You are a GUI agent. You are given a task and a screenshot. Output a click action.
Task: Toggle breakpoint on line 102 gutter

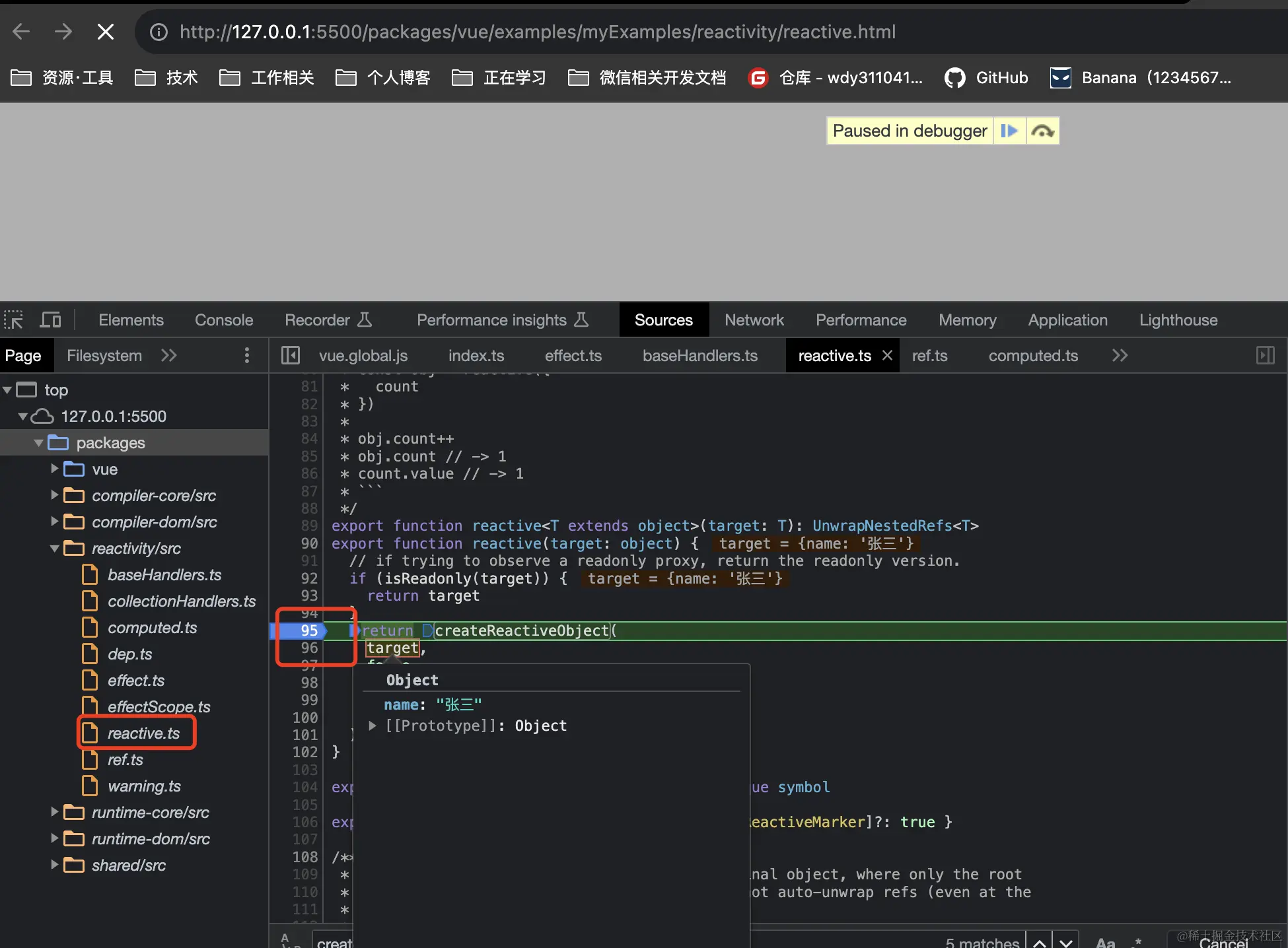click(305, 752)
